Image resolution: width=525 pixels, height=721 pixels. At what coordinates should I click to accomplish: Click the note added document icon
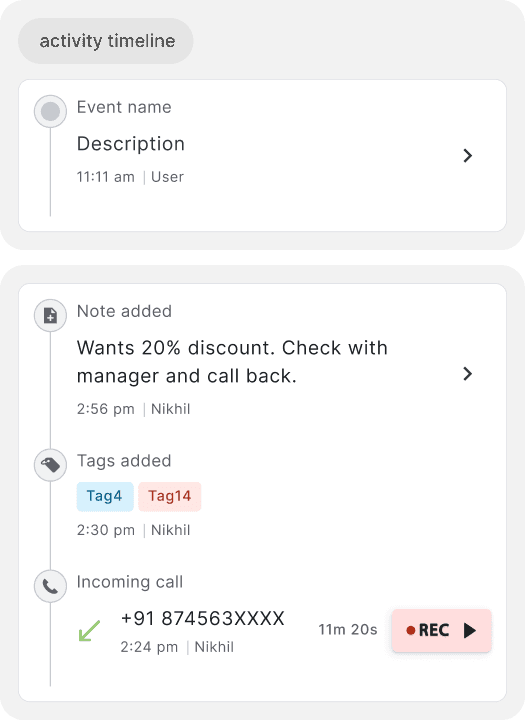(50, 316)
